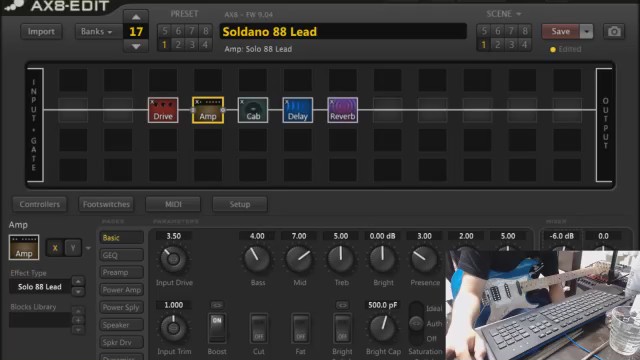Viewport: 640px width, 360px height.
Task: Switch to scene 3 in SCENE grid
Action: click(511, 44)
